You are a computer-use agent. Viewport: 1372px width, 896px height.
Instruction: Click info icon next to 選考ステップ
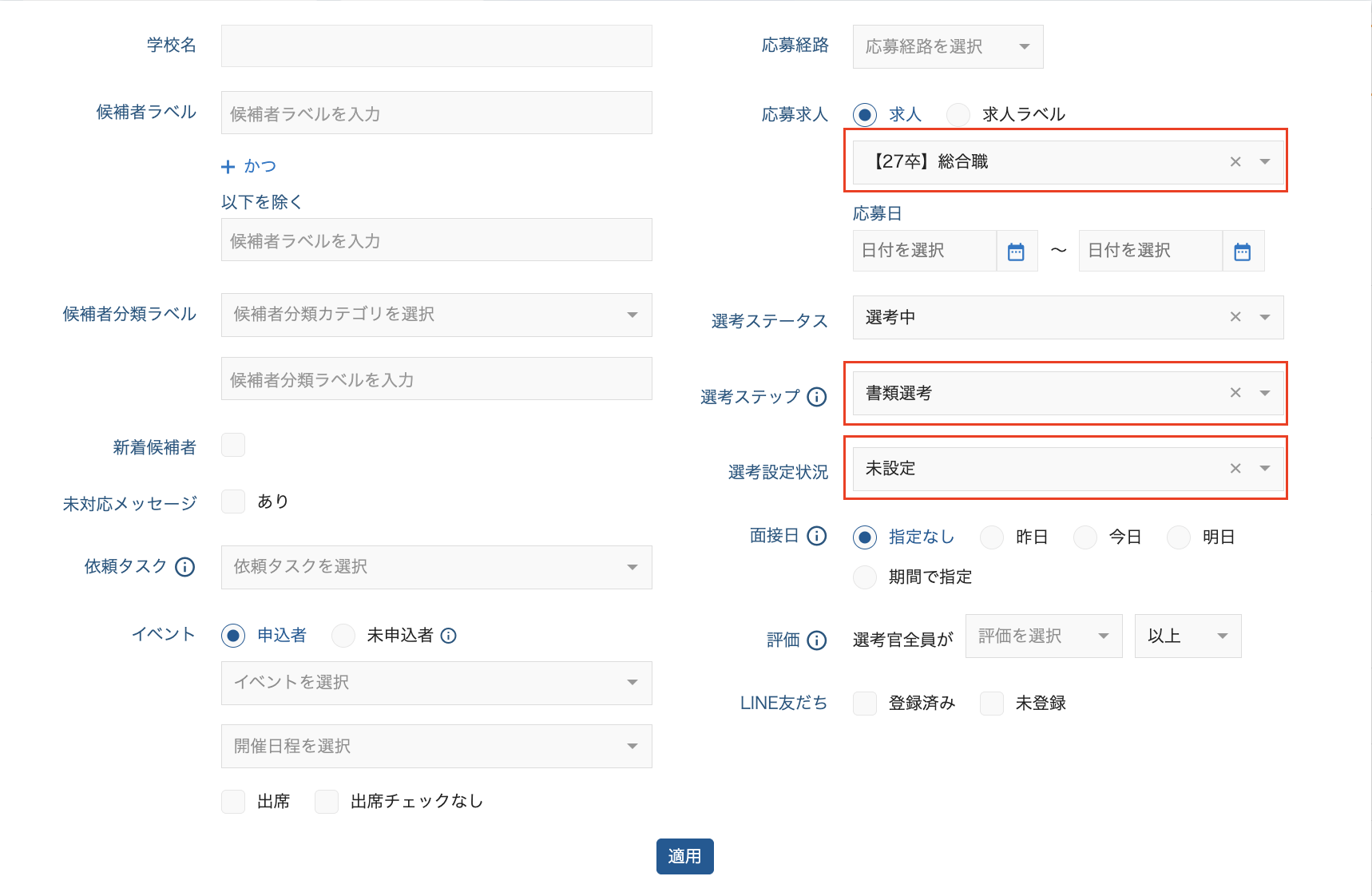pyautogui.click(x=816, y=397)
